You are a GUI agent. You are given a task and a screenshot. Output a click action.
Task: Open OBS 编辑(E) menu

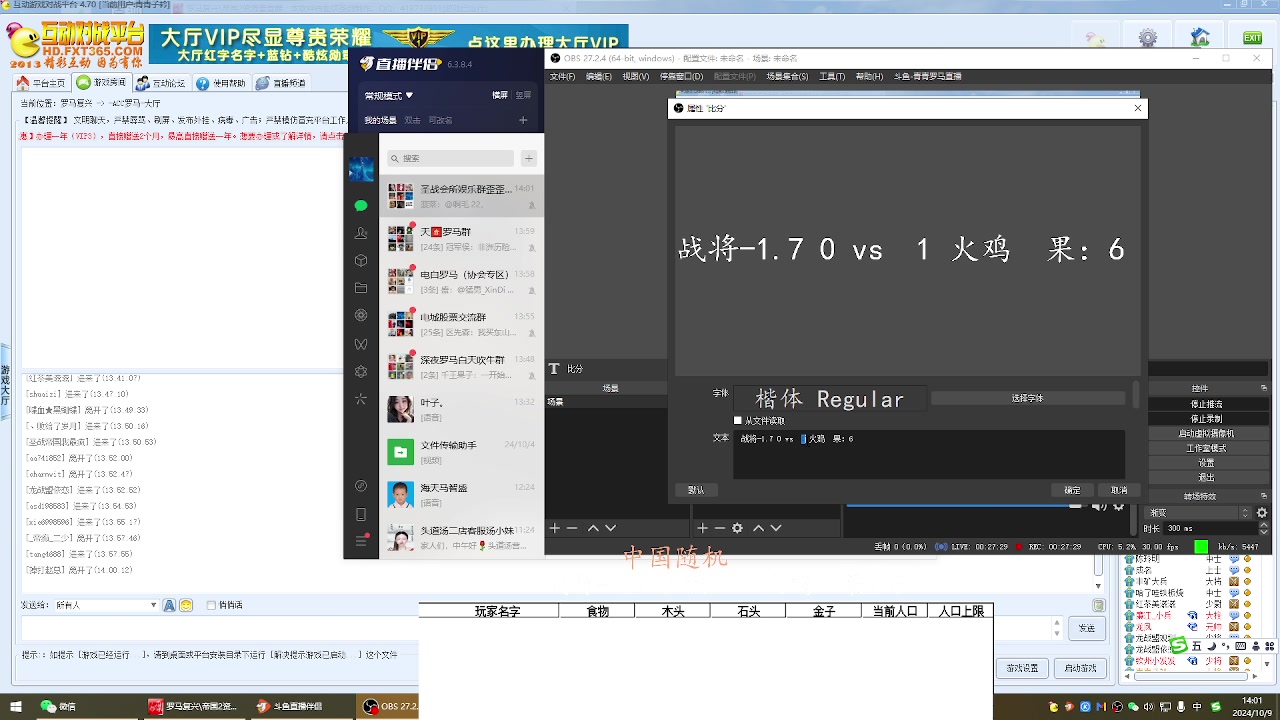pyautogui.click(x=598, y=76)
